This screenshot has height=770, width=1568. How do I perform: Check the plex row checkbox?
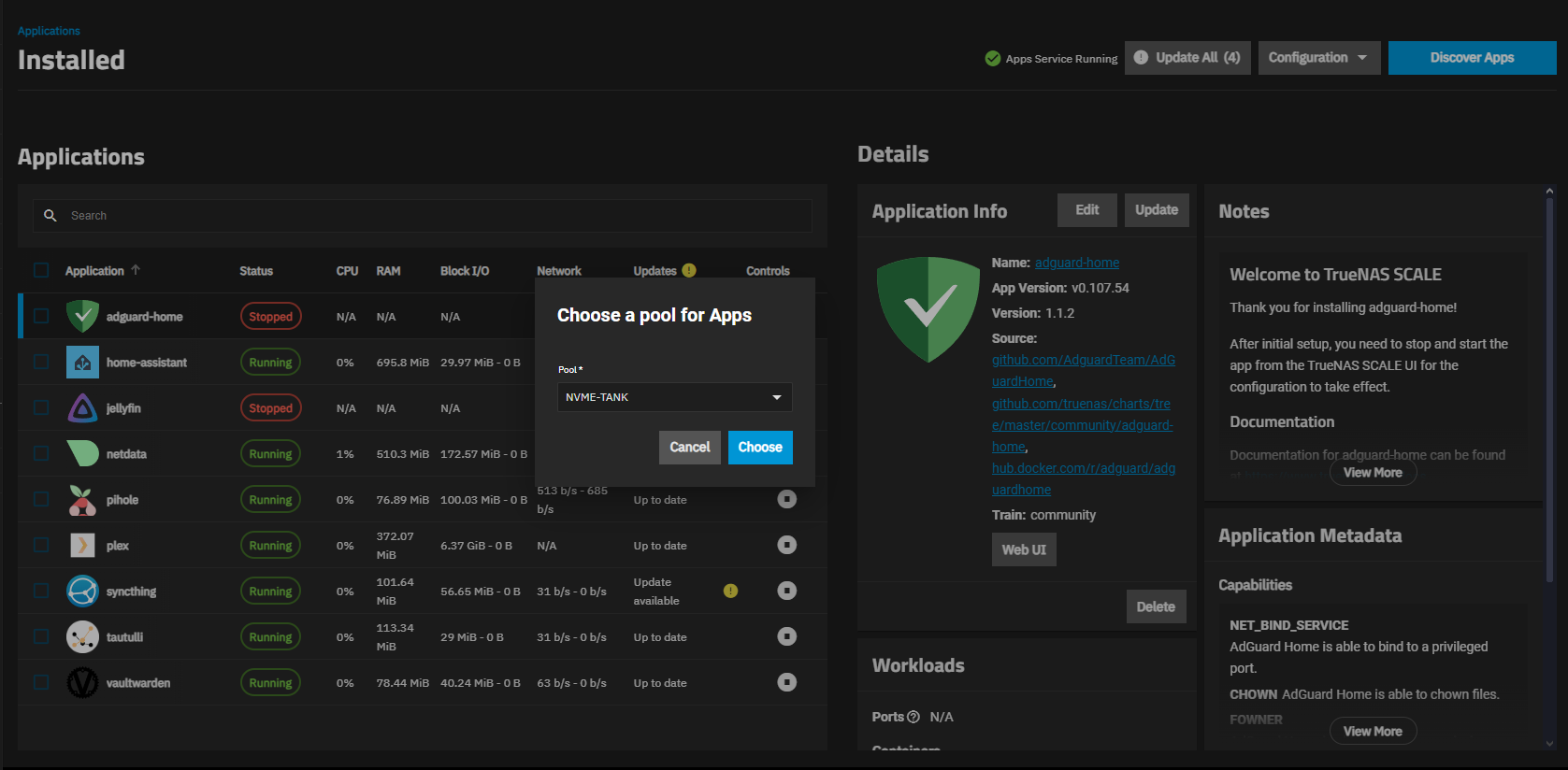click(41, 545)
